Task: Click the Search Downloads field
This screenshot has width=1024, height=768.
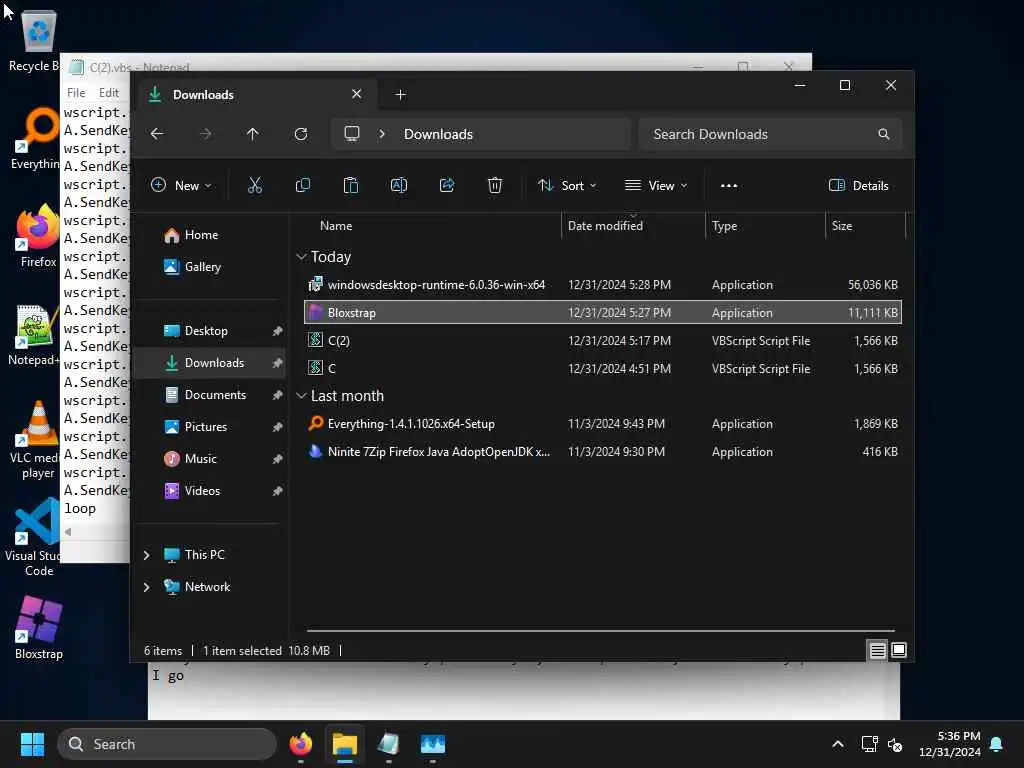Action: coord(771,134)
